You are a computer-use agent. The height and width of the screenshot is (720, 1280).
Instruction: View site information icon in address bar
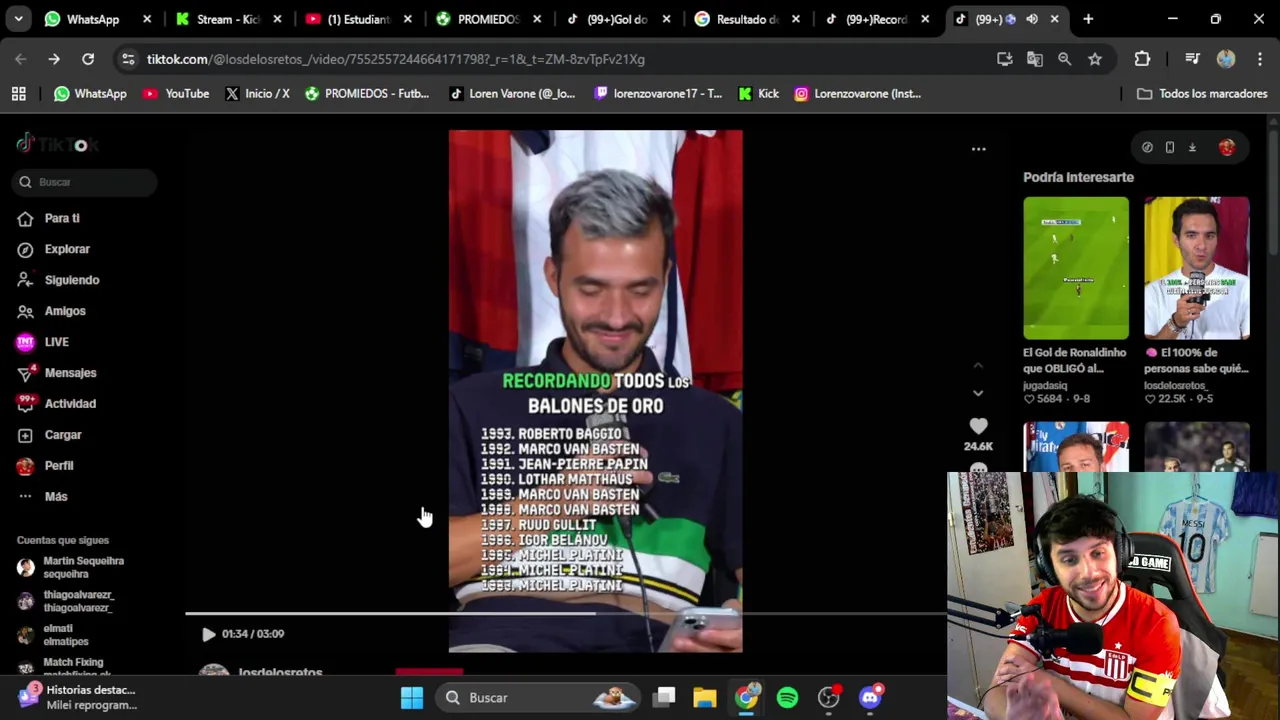pos(128,59)
